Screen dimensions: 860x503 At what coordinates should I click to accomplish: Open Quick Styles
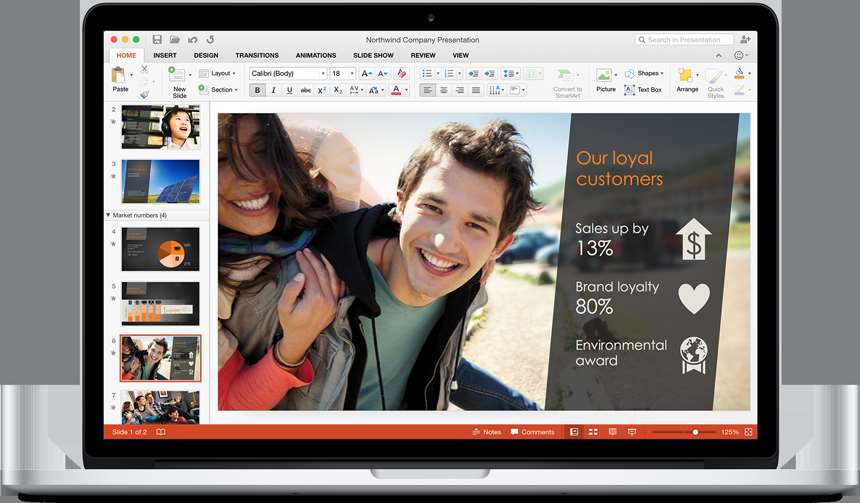[x=716, y=83]
